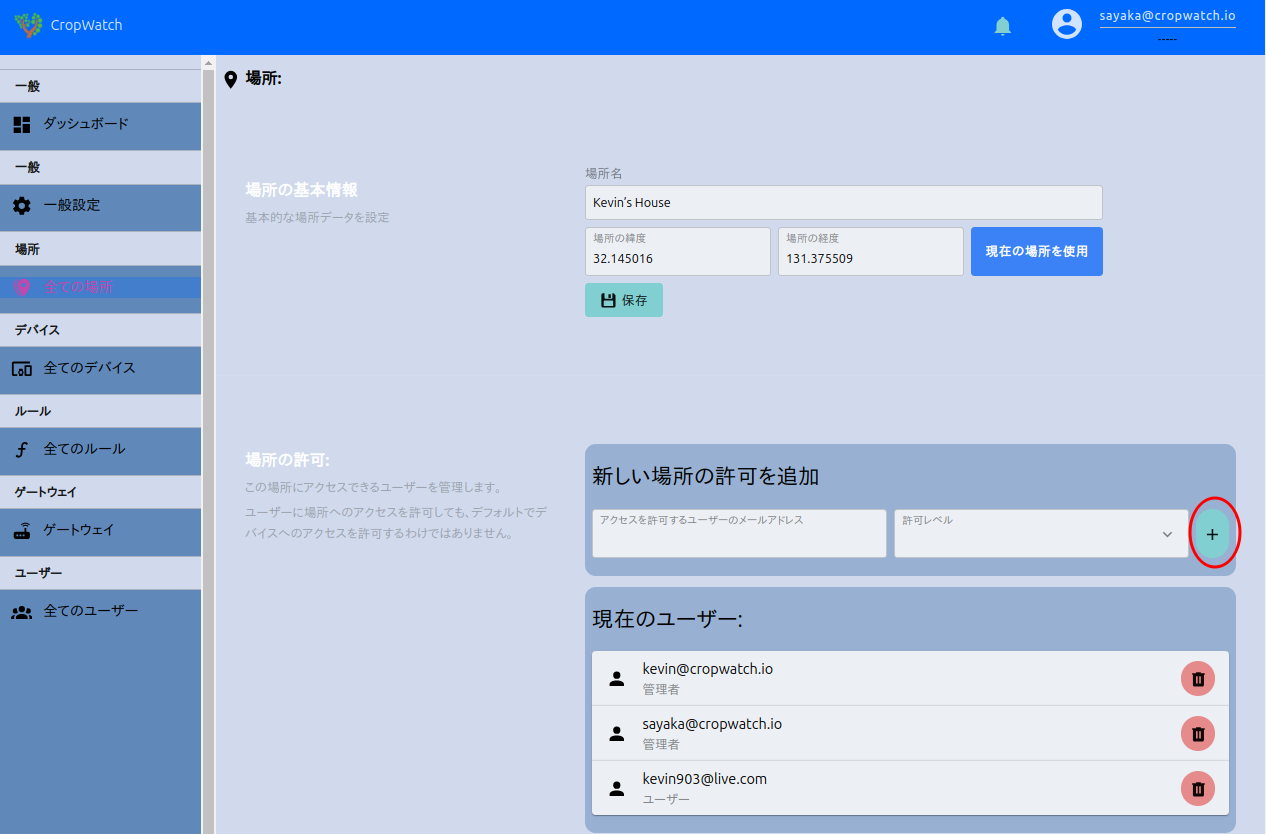Click the location pin icon beside 場所
The width and height of the screenshot is (1266, 834).
coord(231,79)
